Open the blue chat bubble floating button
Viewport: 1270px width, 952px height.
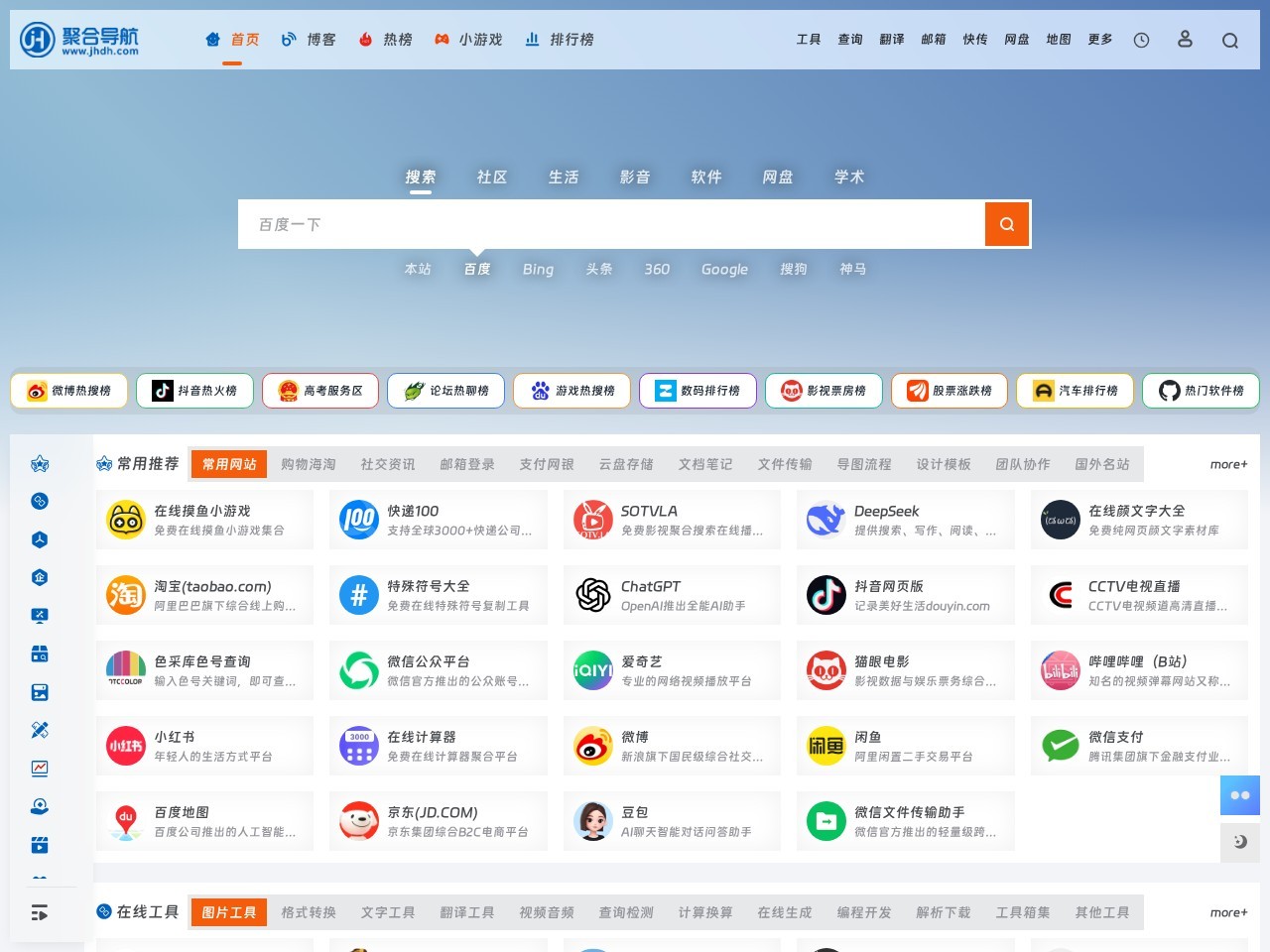[x=1240, y=795]
